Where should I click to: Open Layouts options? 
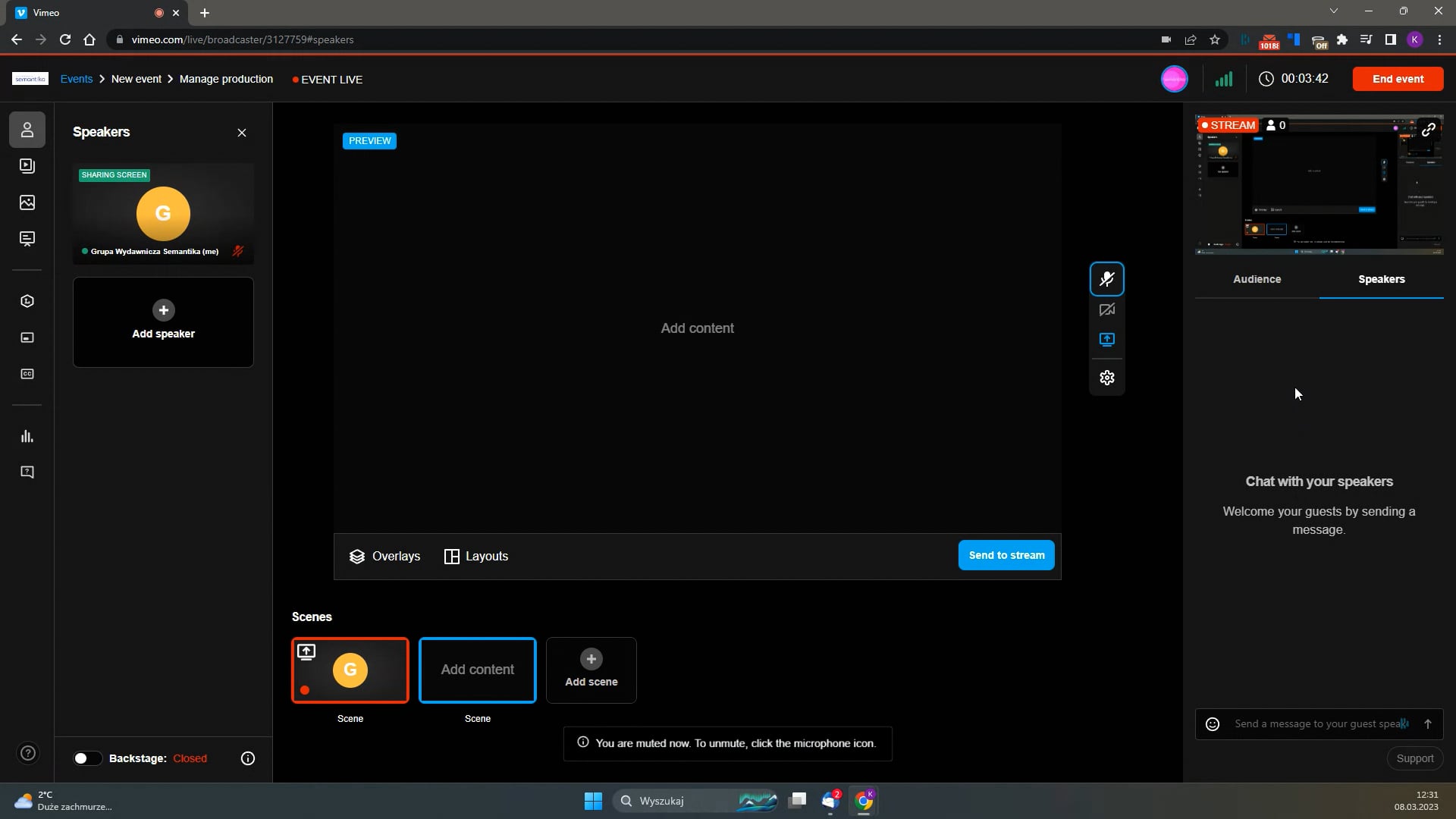click(x=476, y=557)
